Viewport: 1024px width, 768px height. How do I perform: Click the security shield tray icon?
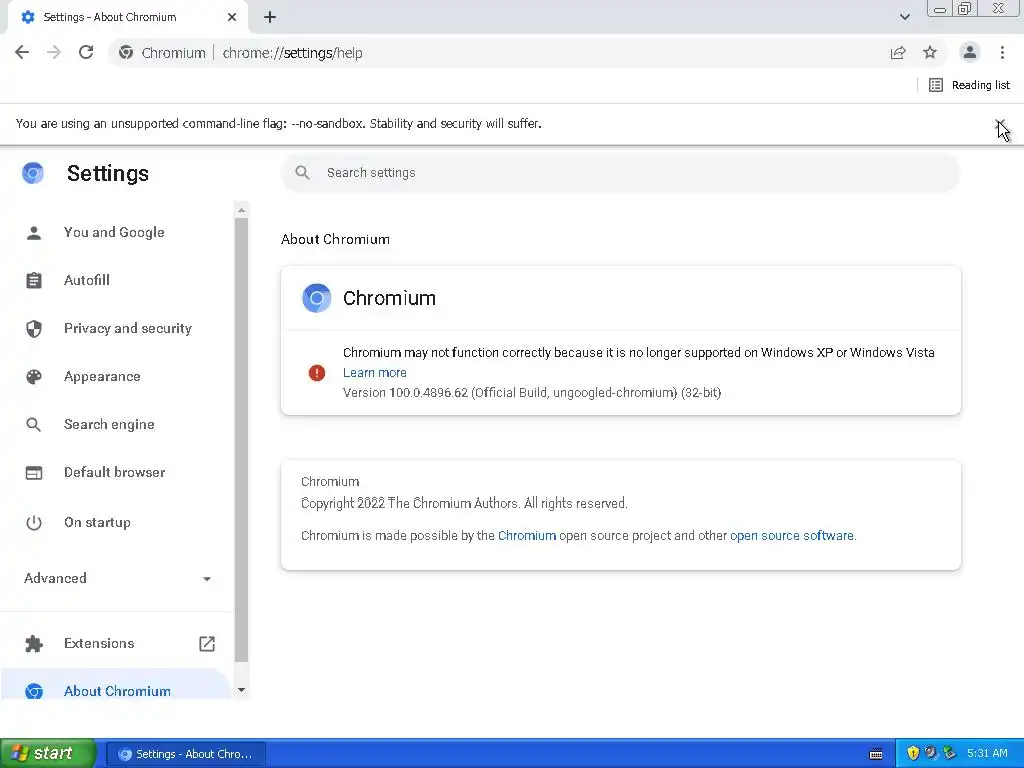pos(914,753)
